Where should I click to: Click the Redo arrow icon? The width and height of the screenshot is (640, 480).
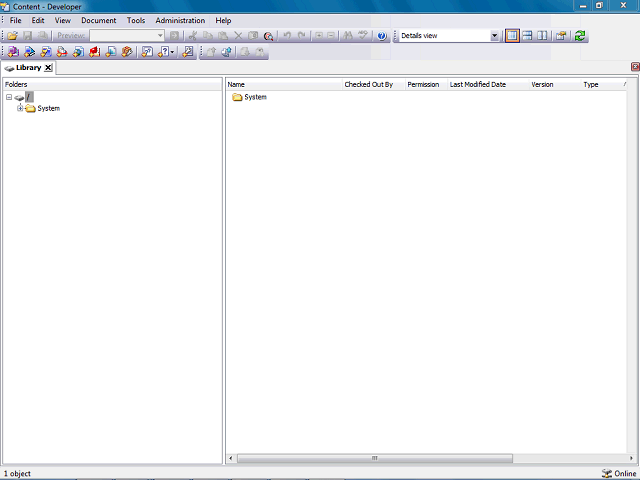click(x=302, y=36)
